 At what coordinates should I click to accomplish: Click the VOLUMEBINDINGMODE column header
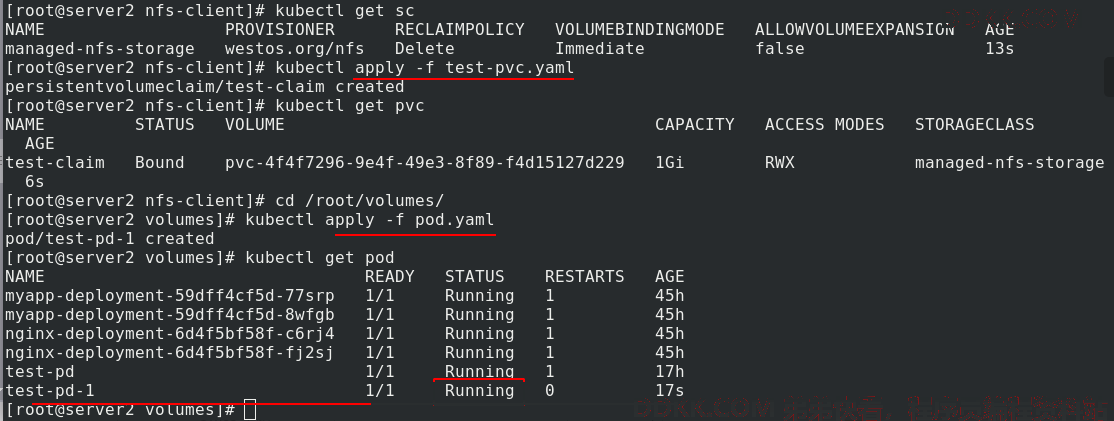[639, 30]
